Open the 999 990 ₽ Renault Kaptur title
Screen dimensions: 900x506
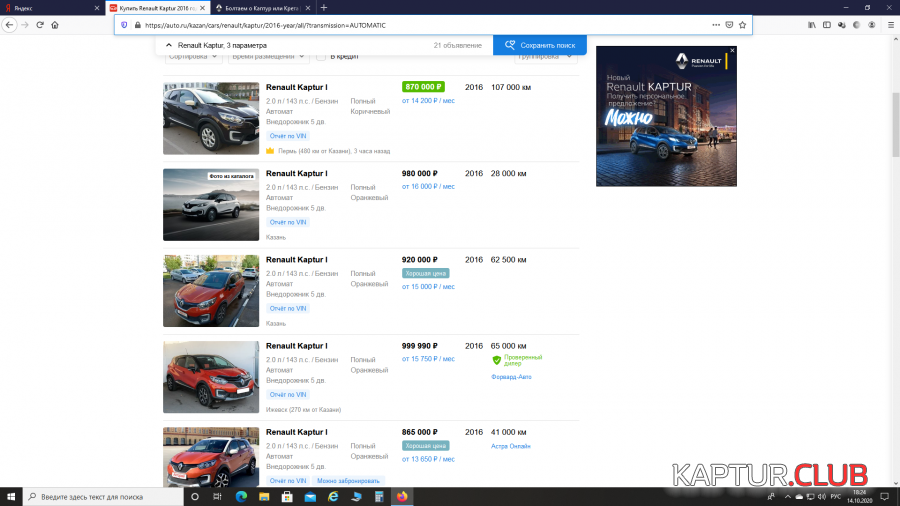pos(297,345)
